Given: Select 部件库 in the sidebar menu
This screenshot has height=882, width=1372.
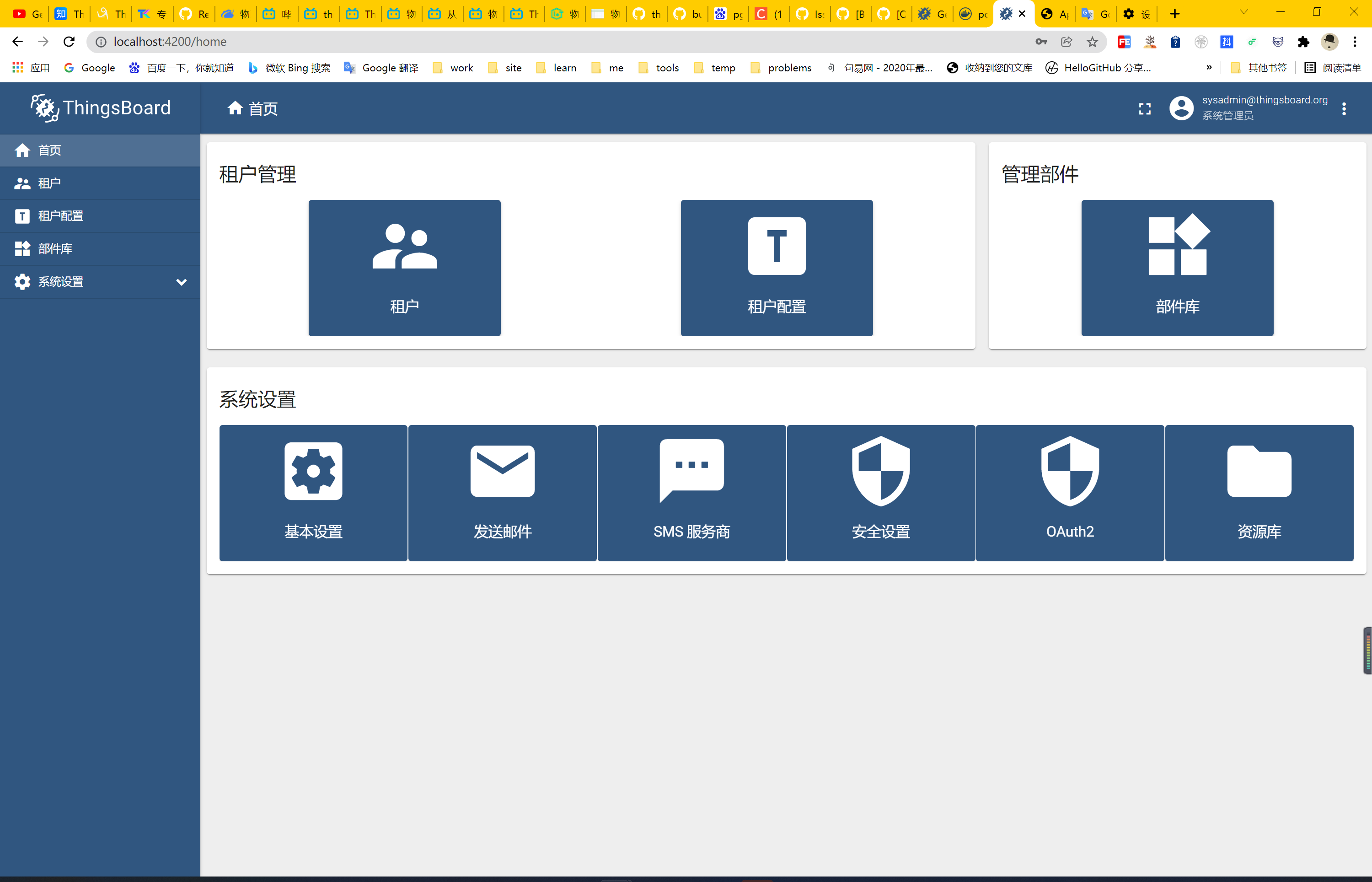Looking at the screenshot, I should coord(55,248).
